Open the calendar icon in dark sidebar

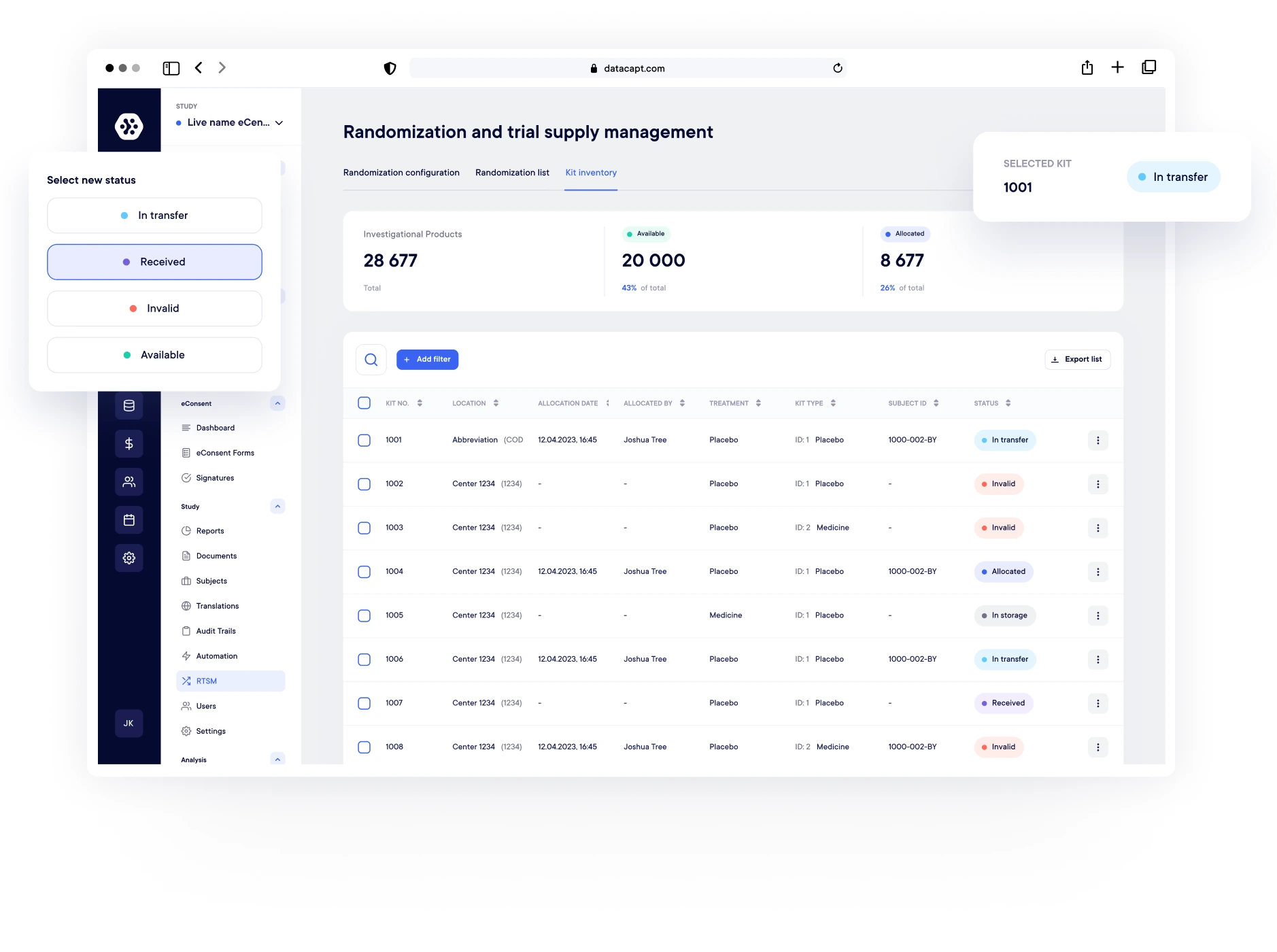click(129, 520)
